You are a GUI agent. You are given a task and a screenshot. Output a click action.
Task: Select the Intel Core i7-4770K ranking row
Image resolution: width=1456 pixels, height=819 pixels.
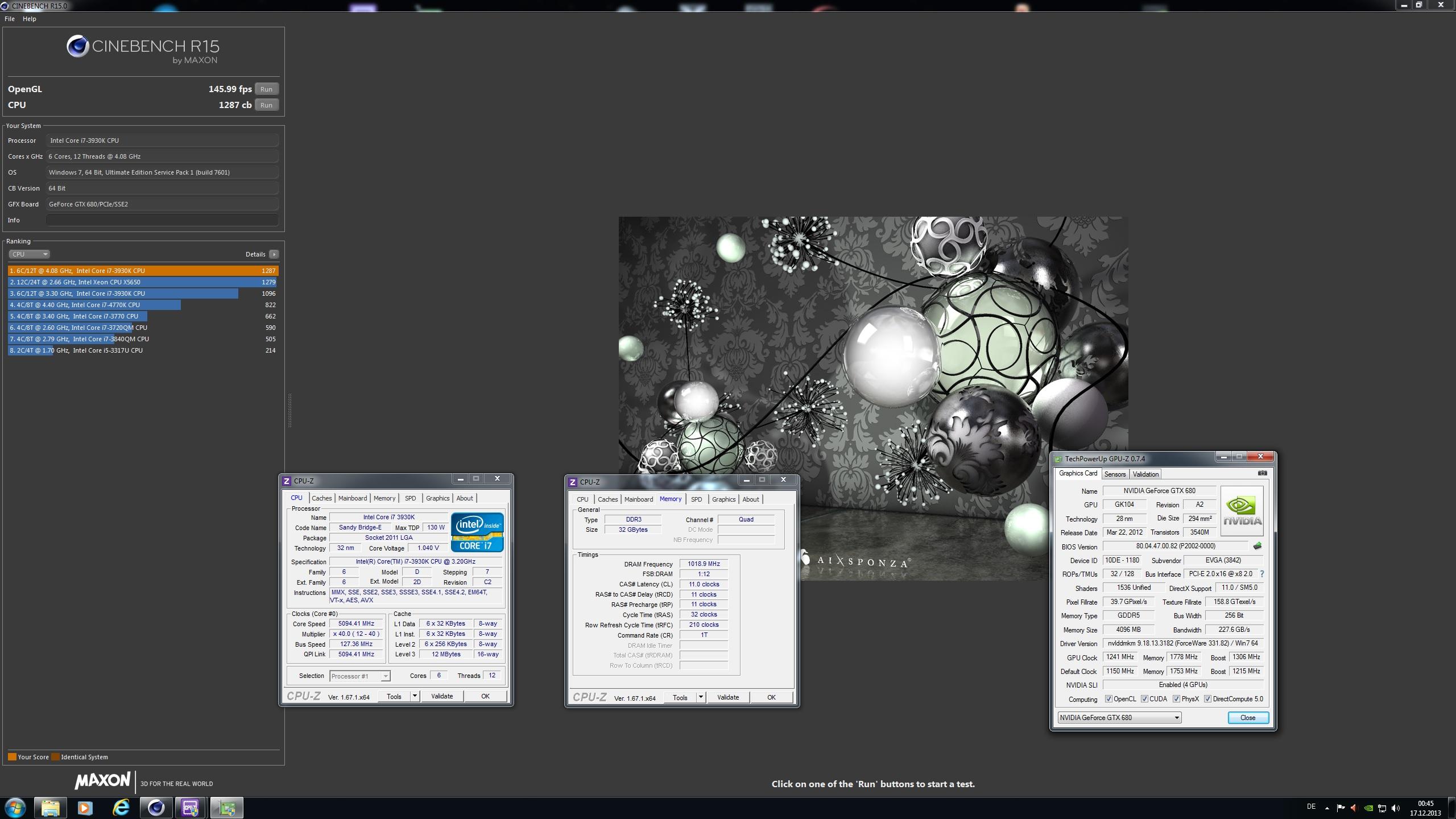click(143, 305)
